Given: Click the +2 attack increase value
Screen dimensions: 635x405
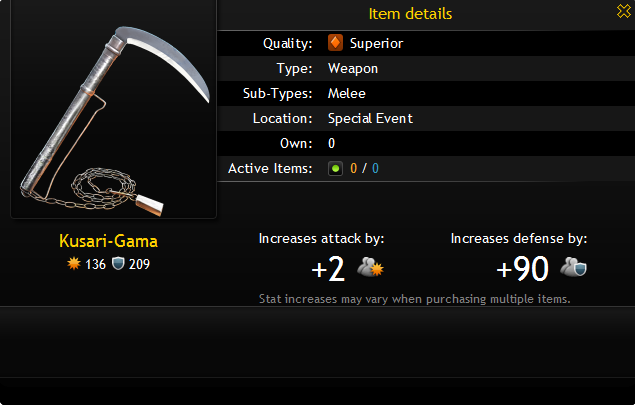Looking at the screenshot, I should pos(328,269).
